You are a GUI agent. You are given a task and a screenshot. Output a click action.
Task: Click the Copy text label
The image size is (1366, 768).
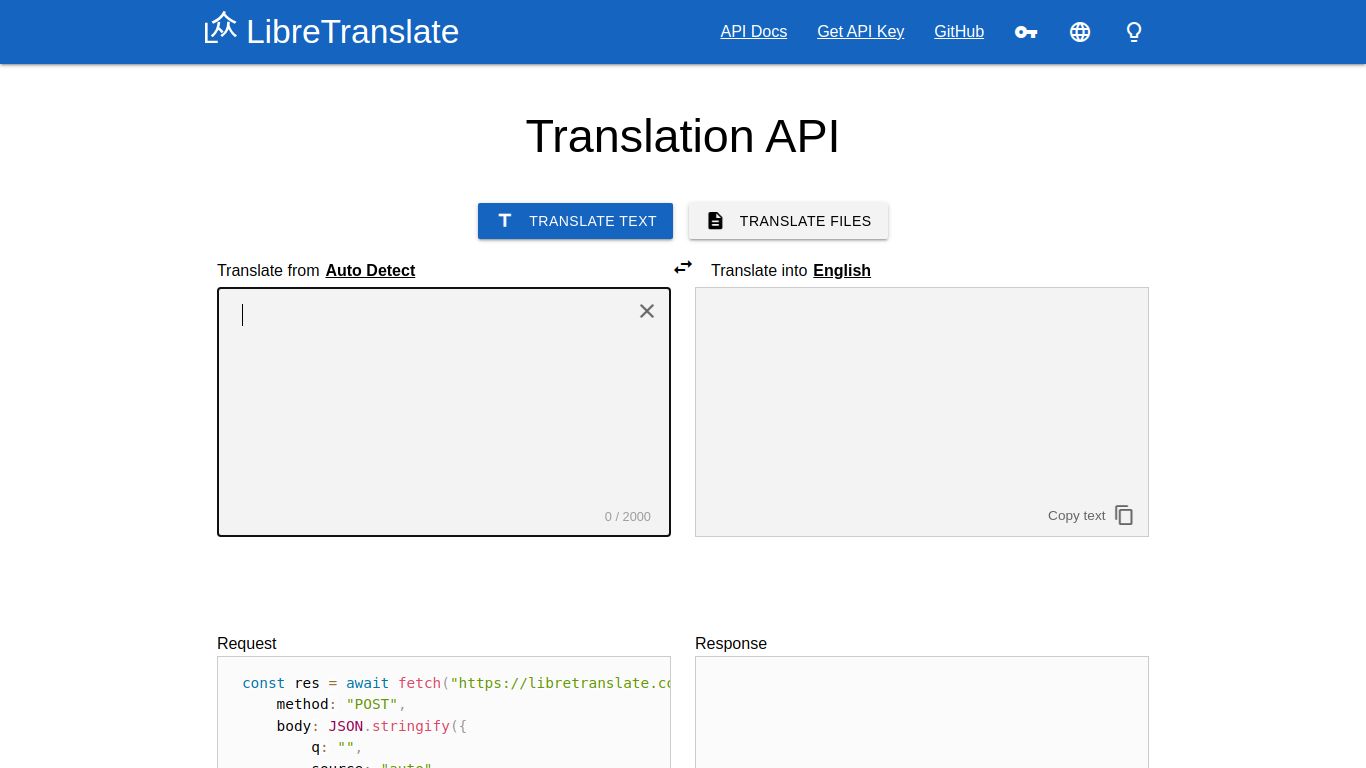[x=1076, y=515]
